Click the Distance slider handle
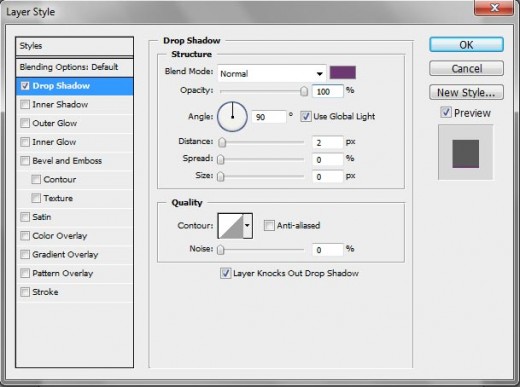 coord(222,142)
